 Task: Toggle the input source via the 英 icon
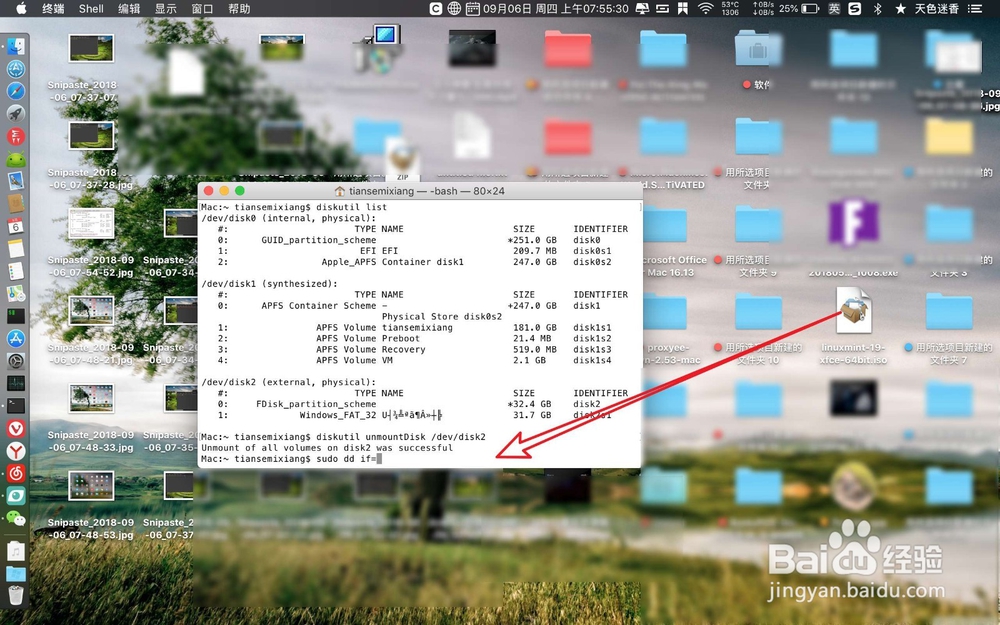[835, 8]
